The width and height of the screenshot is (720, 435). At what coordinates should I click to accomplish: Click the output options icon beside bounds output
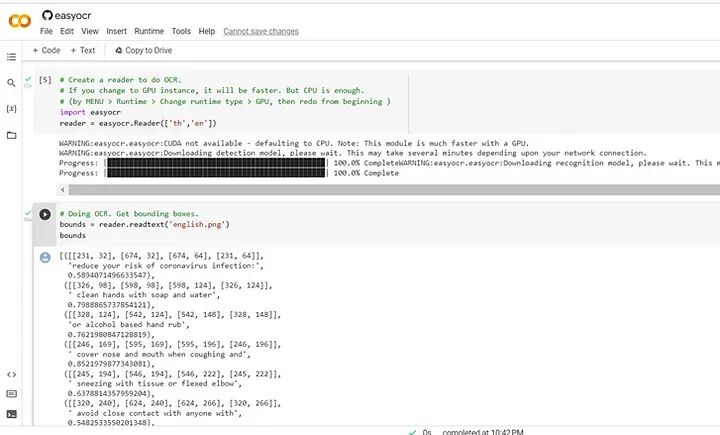45,258
